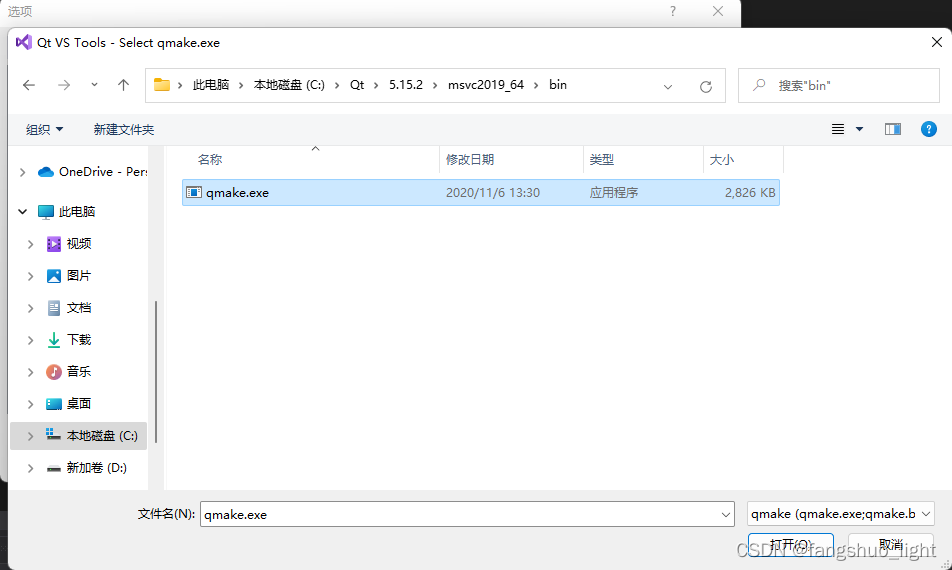952x570 pixels.
Task: Expand OneDrive tree node
Action: (x=22, y=172)
